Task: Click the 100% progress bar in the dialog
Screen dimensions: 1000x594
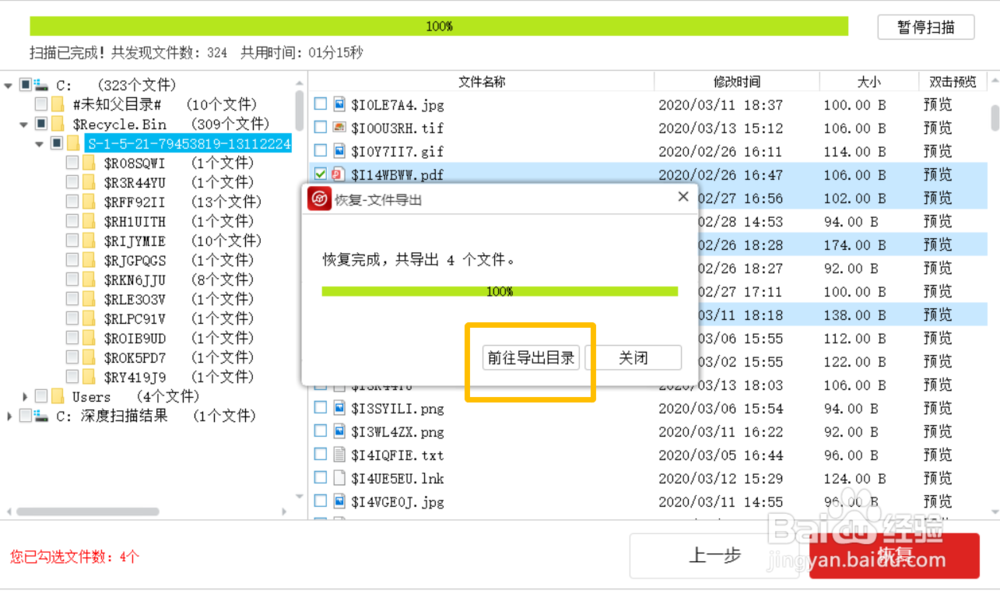Action: pyautogui.click(x=501, y=290)
